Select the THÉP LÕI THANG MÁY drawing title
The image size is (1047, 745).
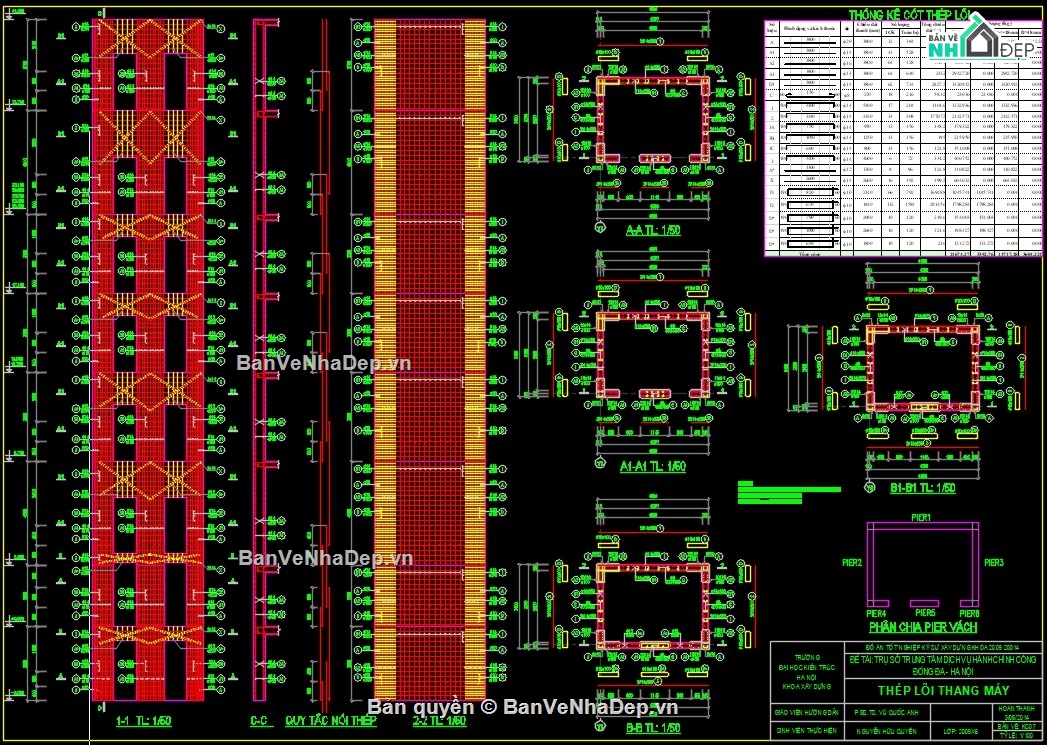(943, 691)
